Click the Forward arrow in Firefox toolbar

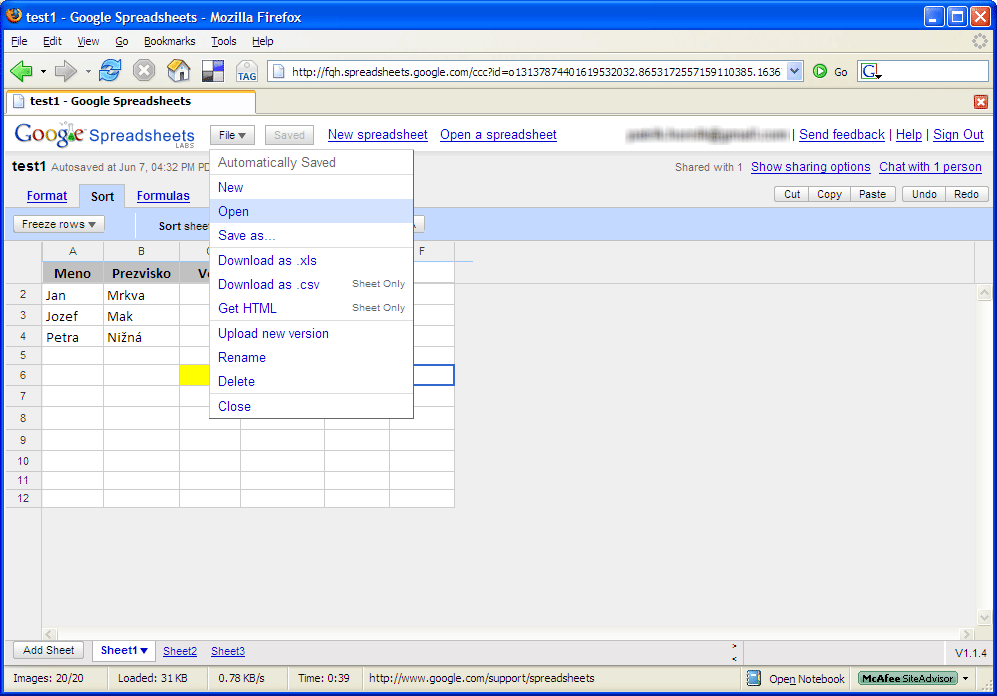pos(65,71)
